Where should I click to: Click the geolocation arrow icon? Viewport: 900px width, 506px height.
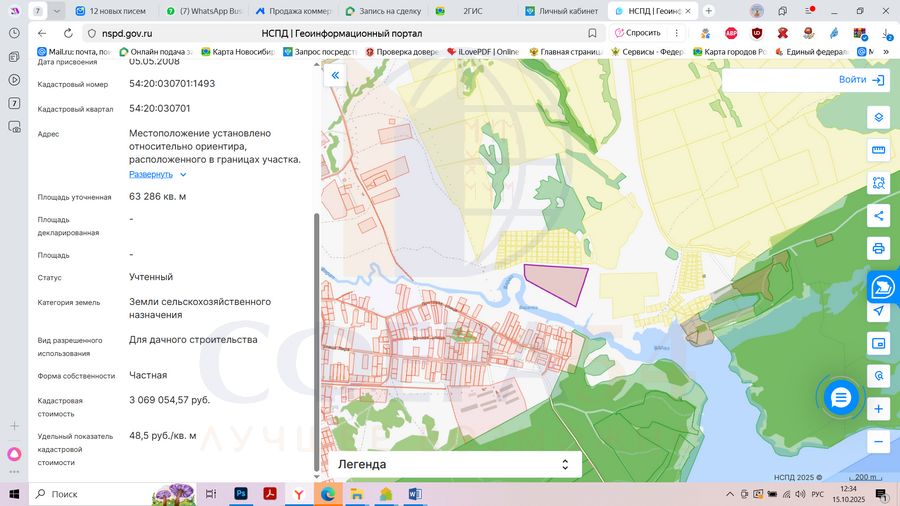coord(879,311)
